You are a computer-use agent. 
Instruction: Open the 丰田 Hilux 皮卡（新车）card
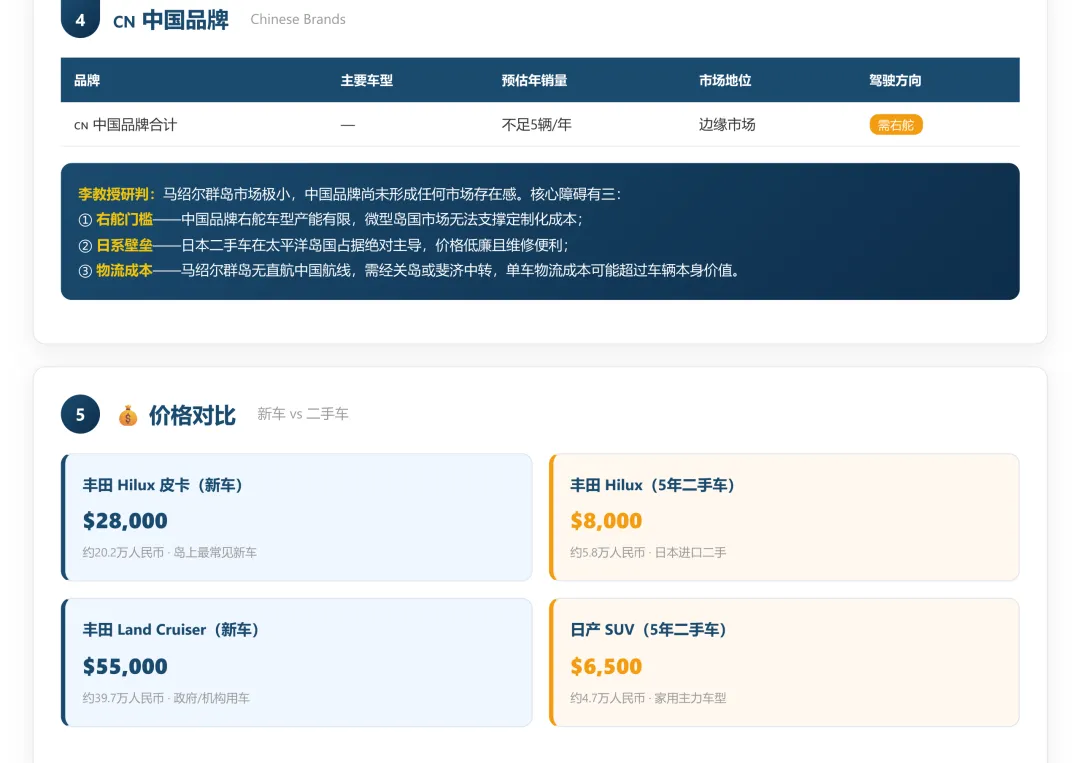(297, 517)
